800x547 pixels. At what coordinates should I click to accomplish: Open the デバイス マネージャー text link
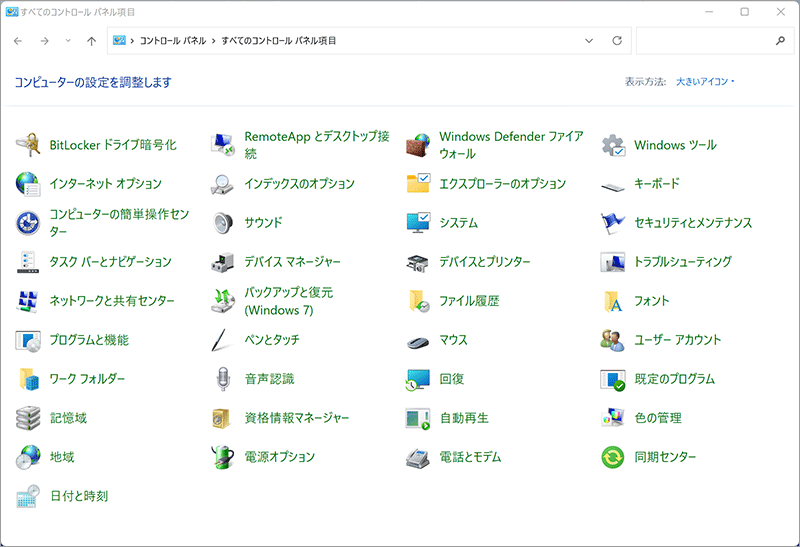tap(292, 262)
